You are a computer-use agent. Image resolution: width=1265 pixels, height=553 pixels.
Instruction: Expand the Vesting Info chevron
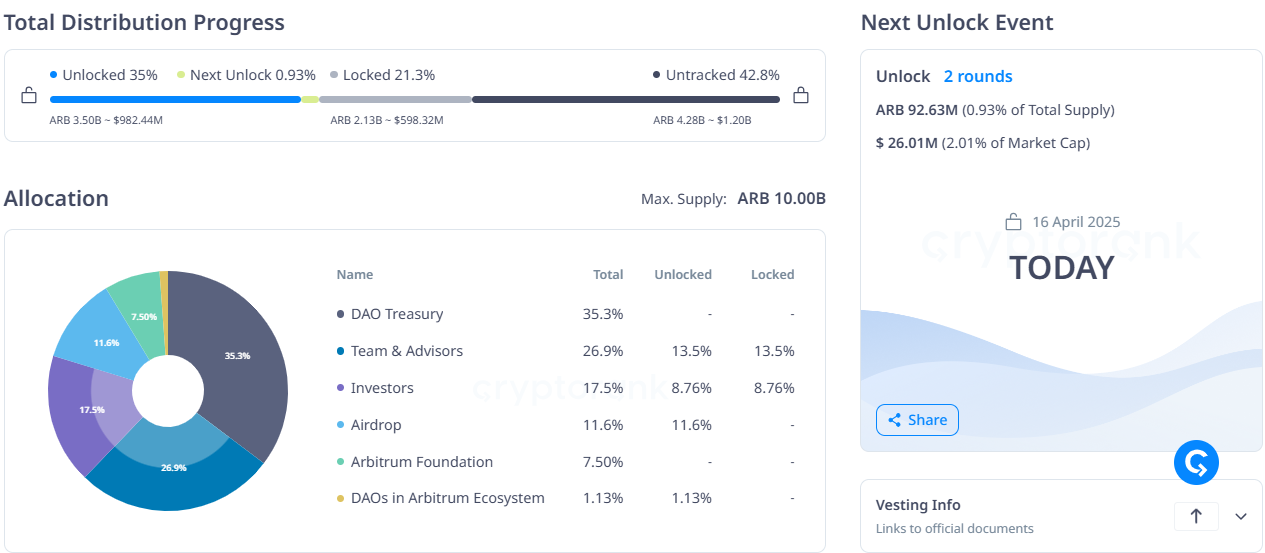point(1241,516)
